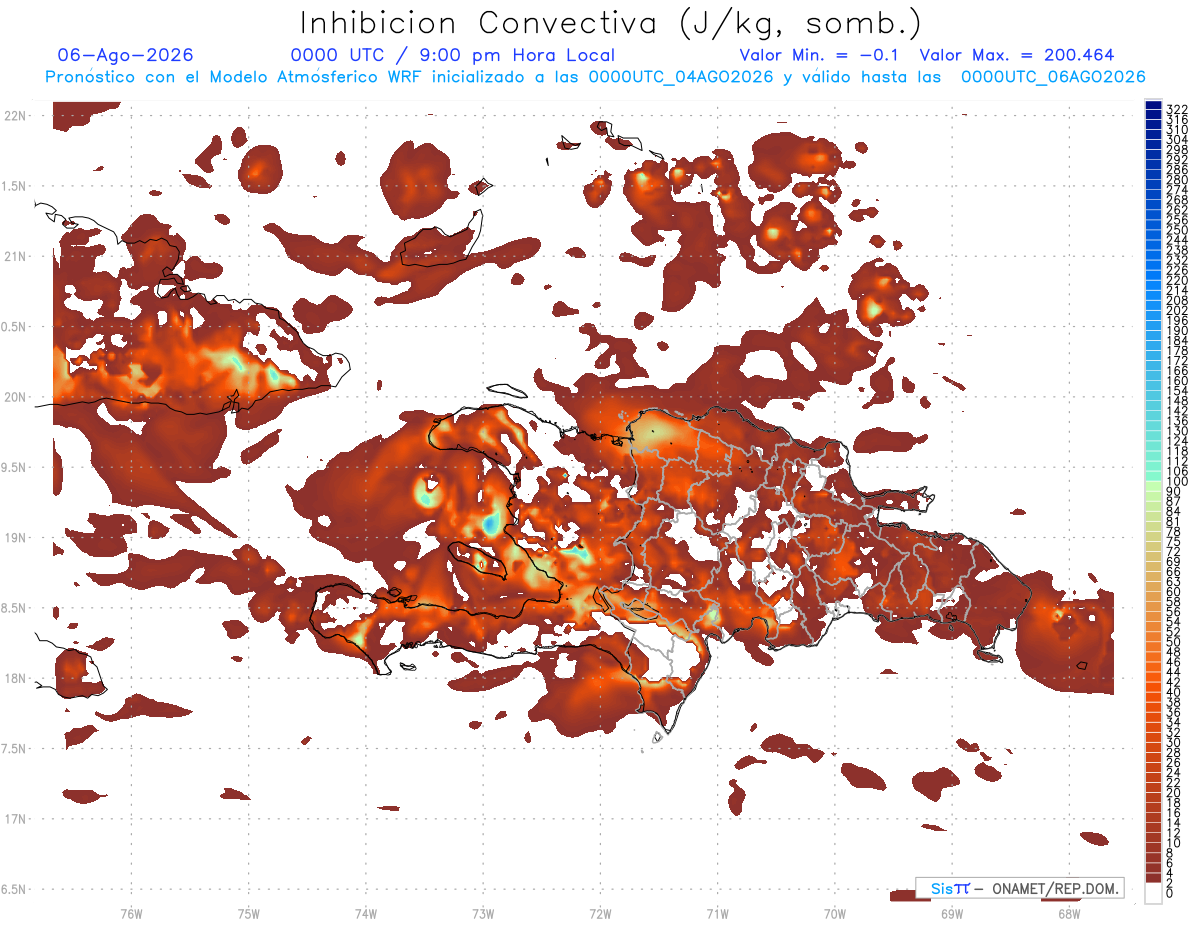Click the '74W' longitude axis label
Screen dimensions: 1200x927
coord(366,913)
